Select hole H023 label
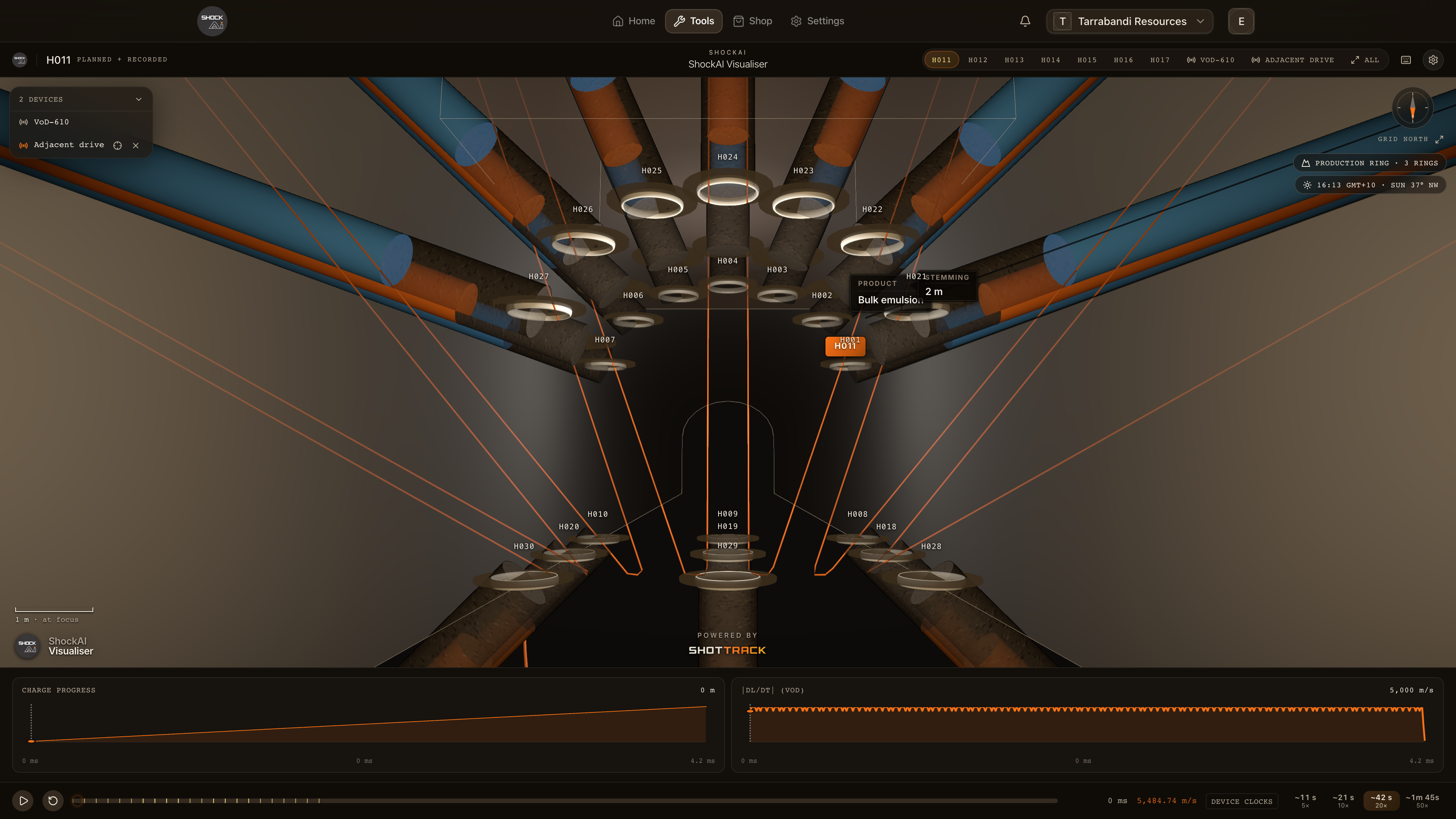 click(803, 171)
